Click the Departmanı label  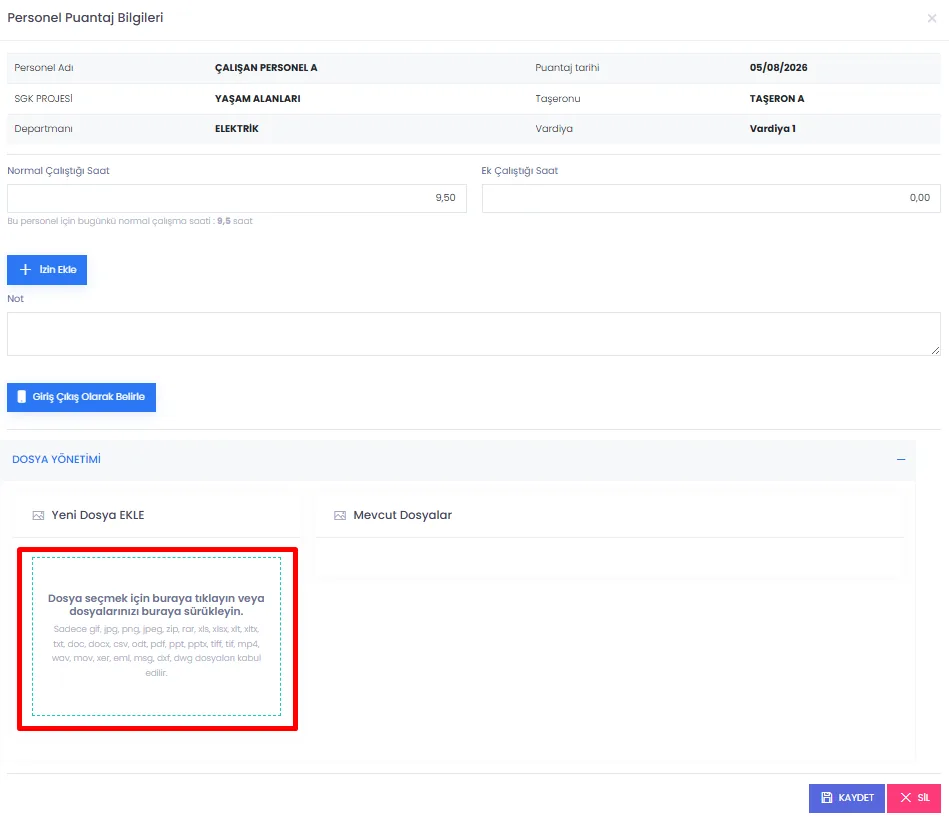[x=44, y=129]
